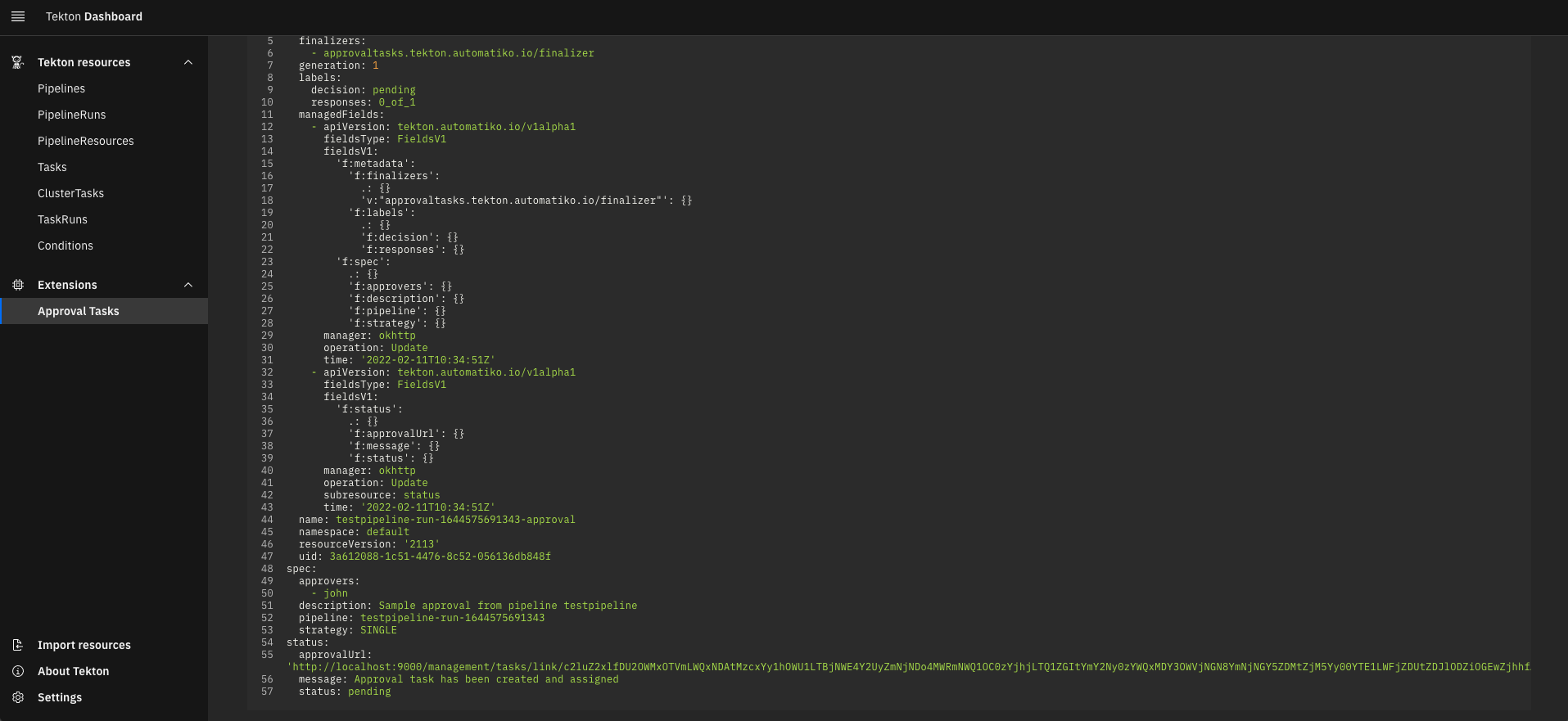Screen dimensions: 1568x721
Task: Click the Tekton resources heading label
Action: 84,62
